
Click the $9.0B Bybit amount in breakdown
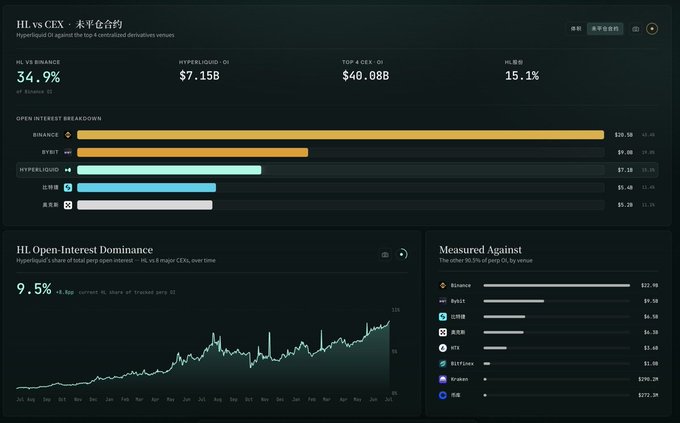point(625,152)
